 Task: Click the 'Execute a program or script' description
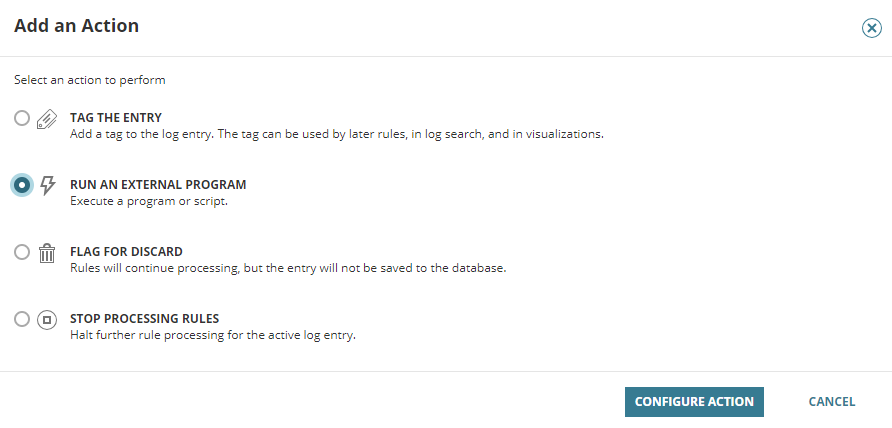click(x=149, y=201)
